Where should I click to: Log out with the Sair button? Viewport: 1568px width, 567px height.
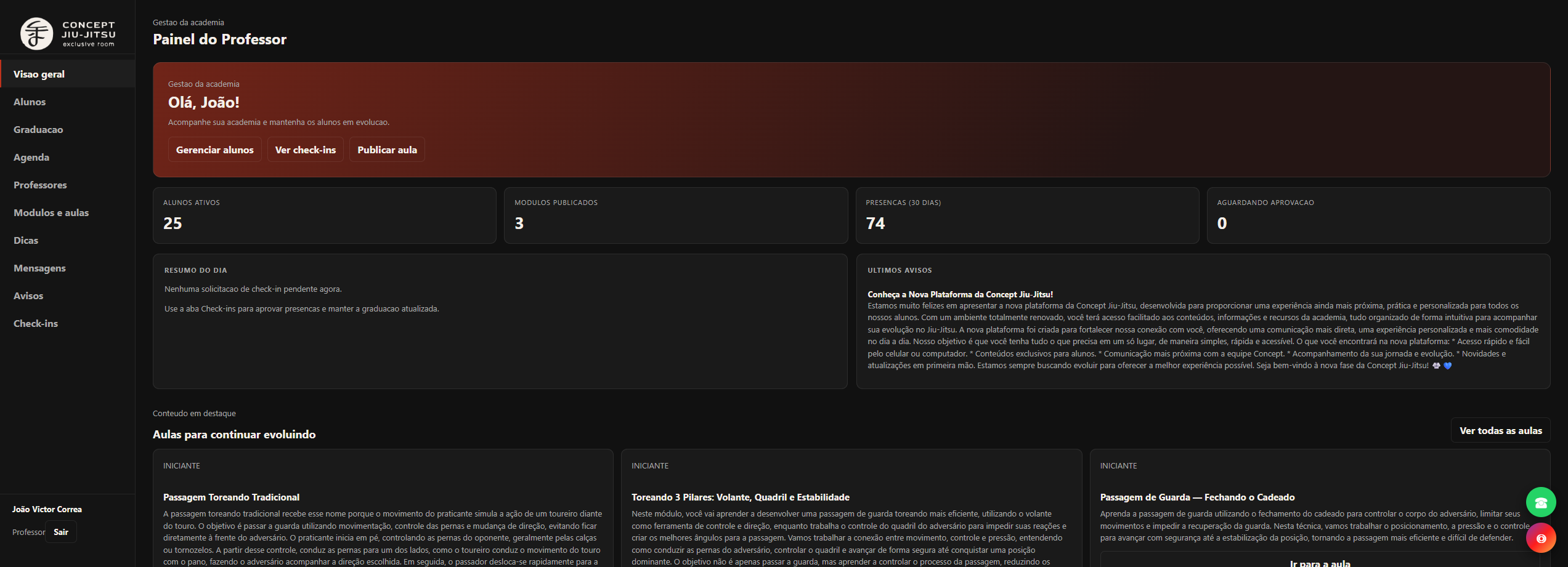pos(61,532)
